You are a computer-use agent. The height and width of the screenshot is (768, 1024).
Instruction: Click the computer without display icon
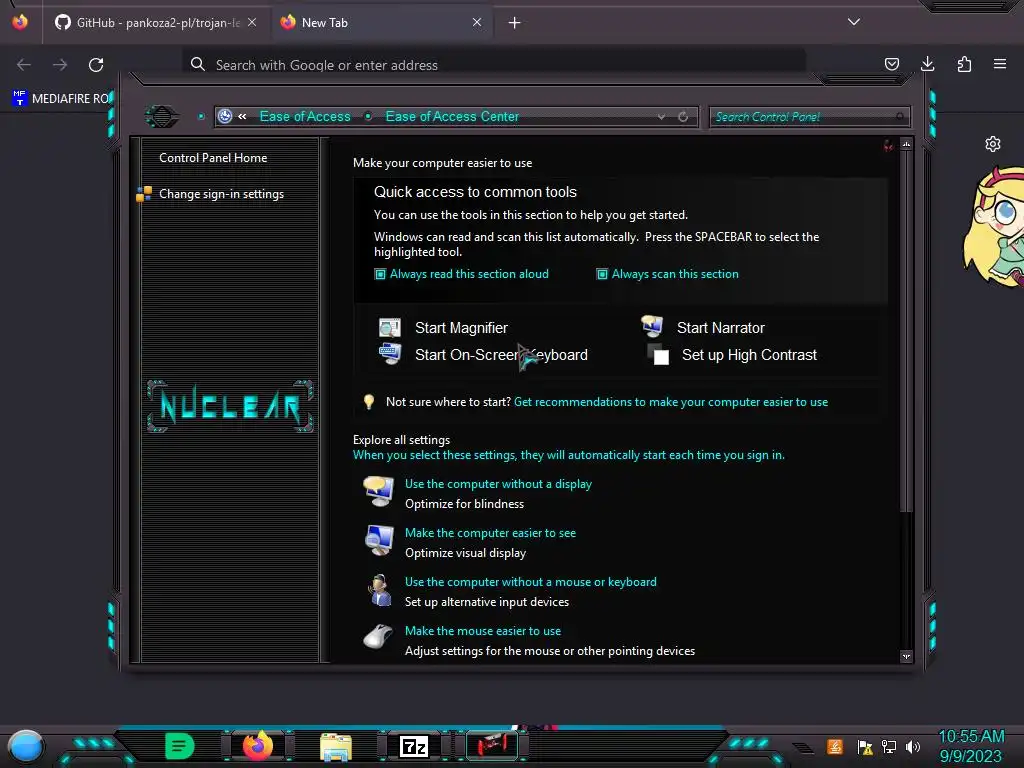(379, 492)
